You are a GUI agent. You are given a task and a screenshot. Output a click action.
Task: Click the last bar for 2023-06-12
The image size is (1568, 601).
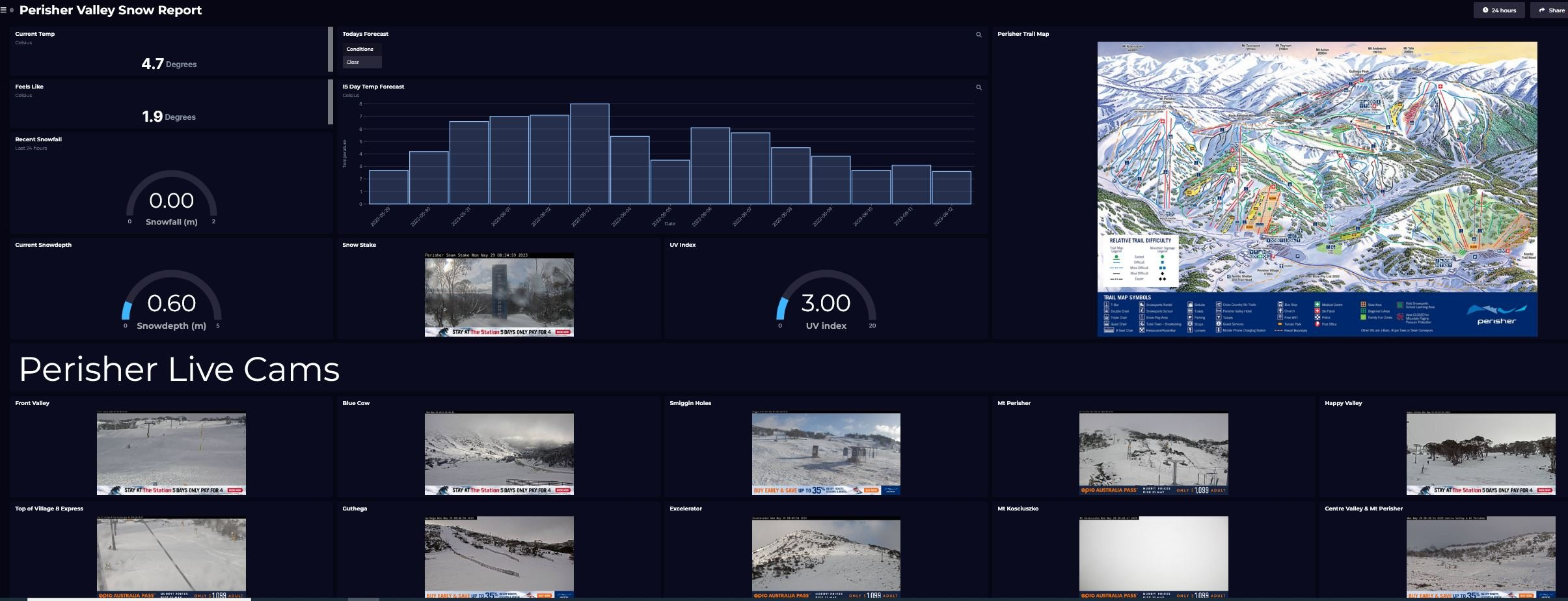tap(951, 188)
